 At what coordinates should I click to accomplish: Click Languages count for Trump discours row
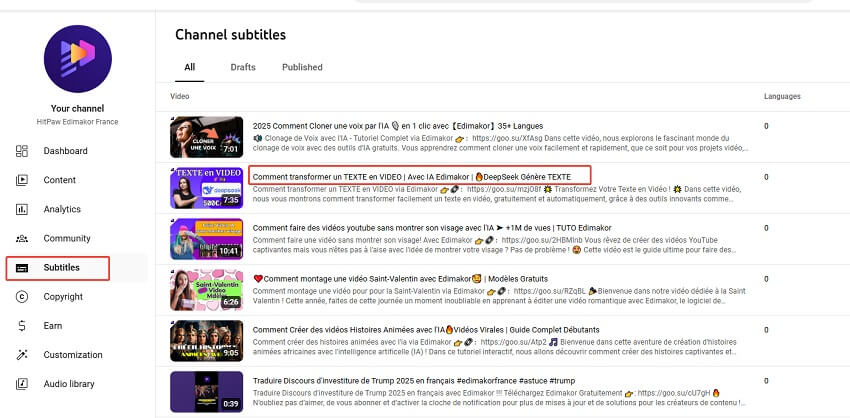(x=766, y=381)
